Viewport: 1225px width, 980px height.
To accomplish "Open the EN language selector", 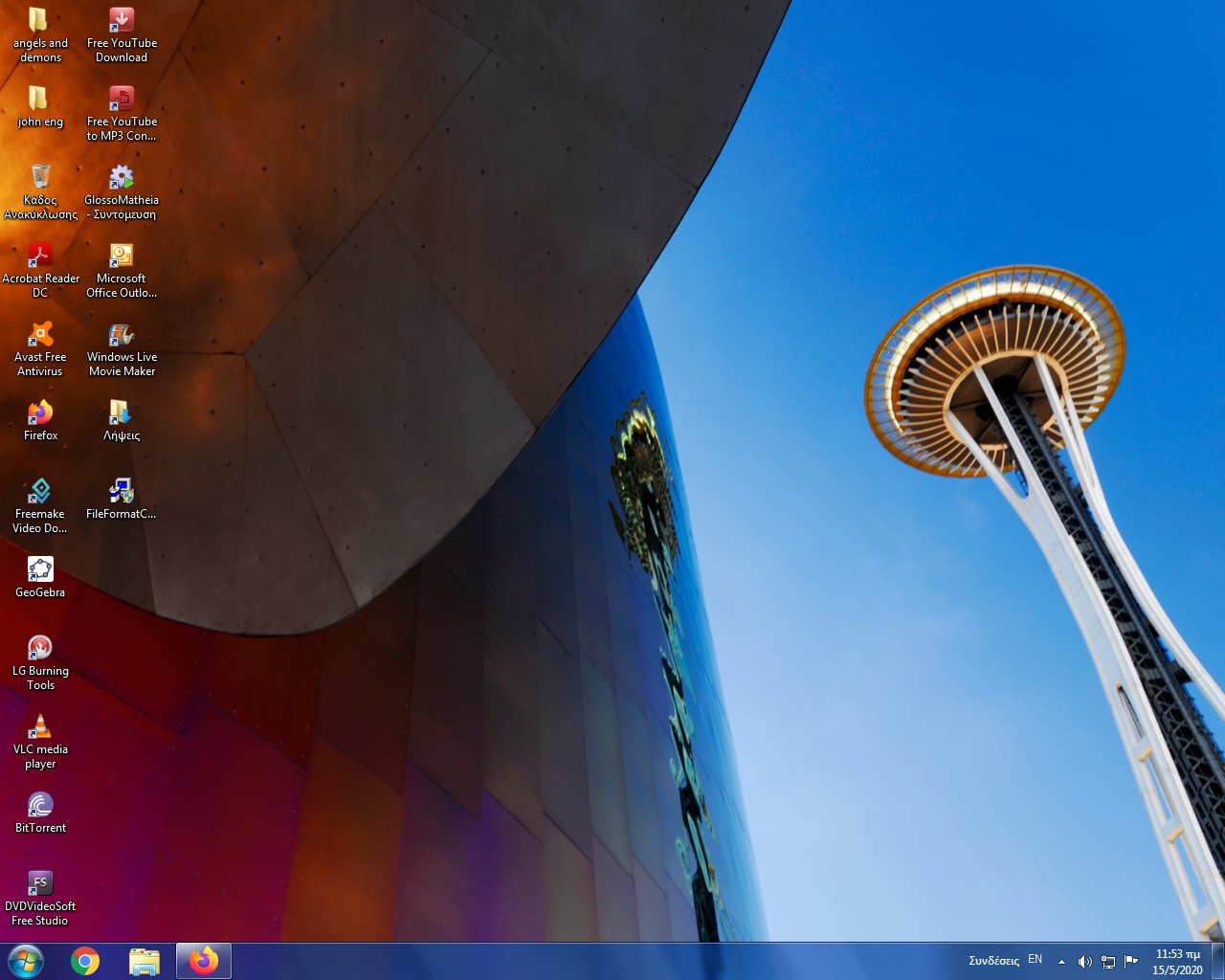I will (x=1036, y=959).
